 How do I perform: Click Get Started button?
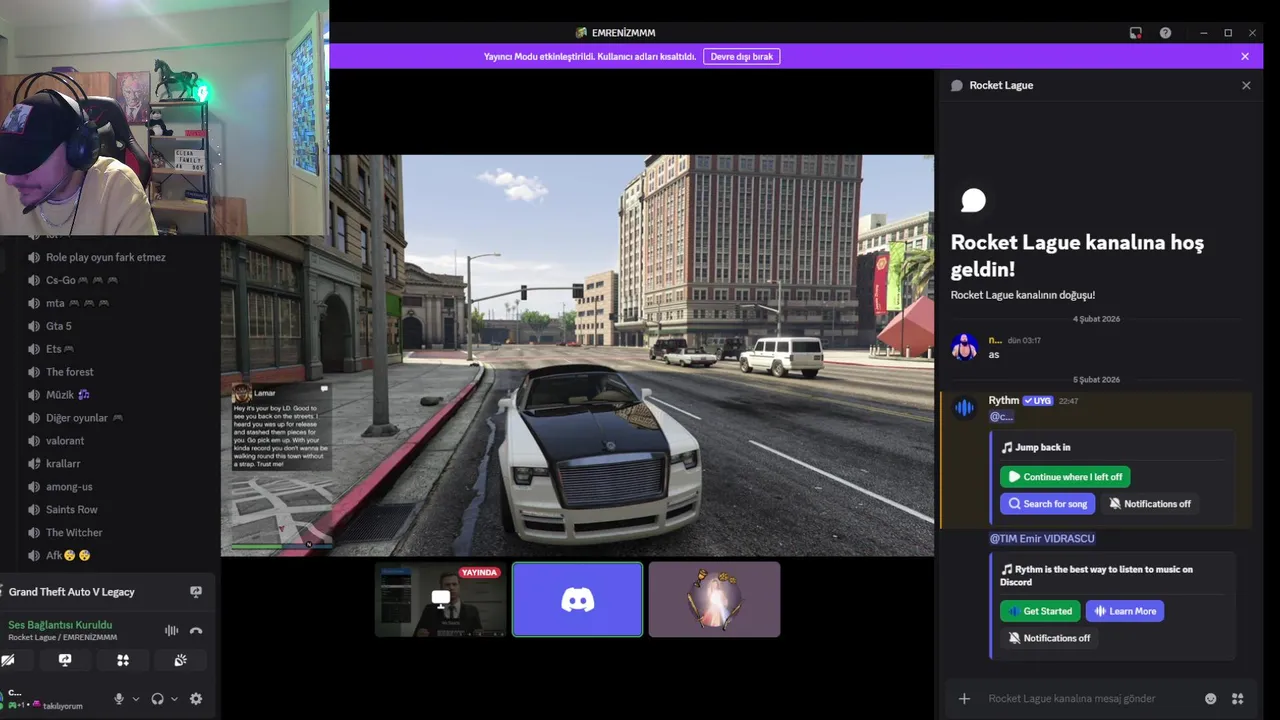pyautogui.click(x=1040, y=611)
